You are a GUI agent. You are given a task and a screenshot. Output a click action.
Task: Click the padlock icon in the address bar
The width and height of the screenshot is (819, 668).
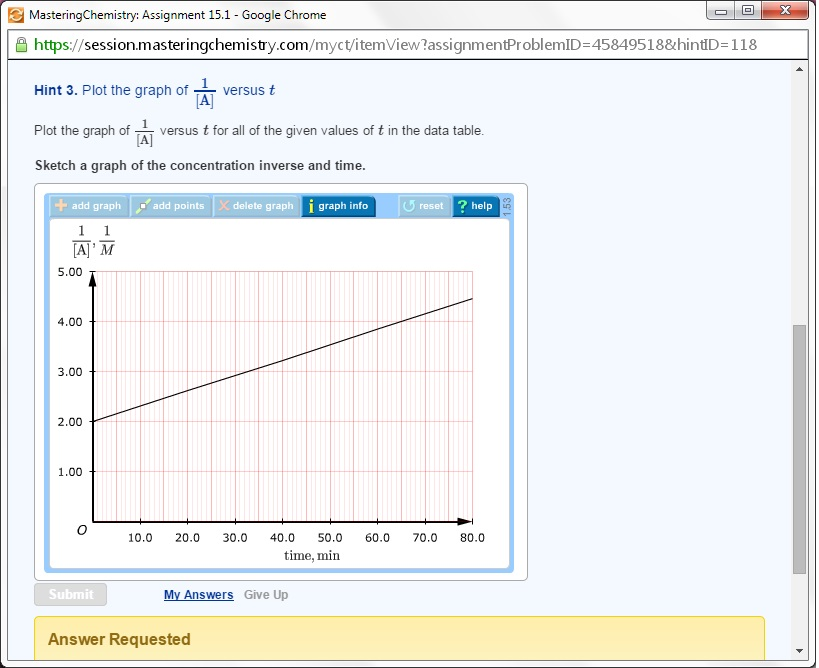(21, 44)
